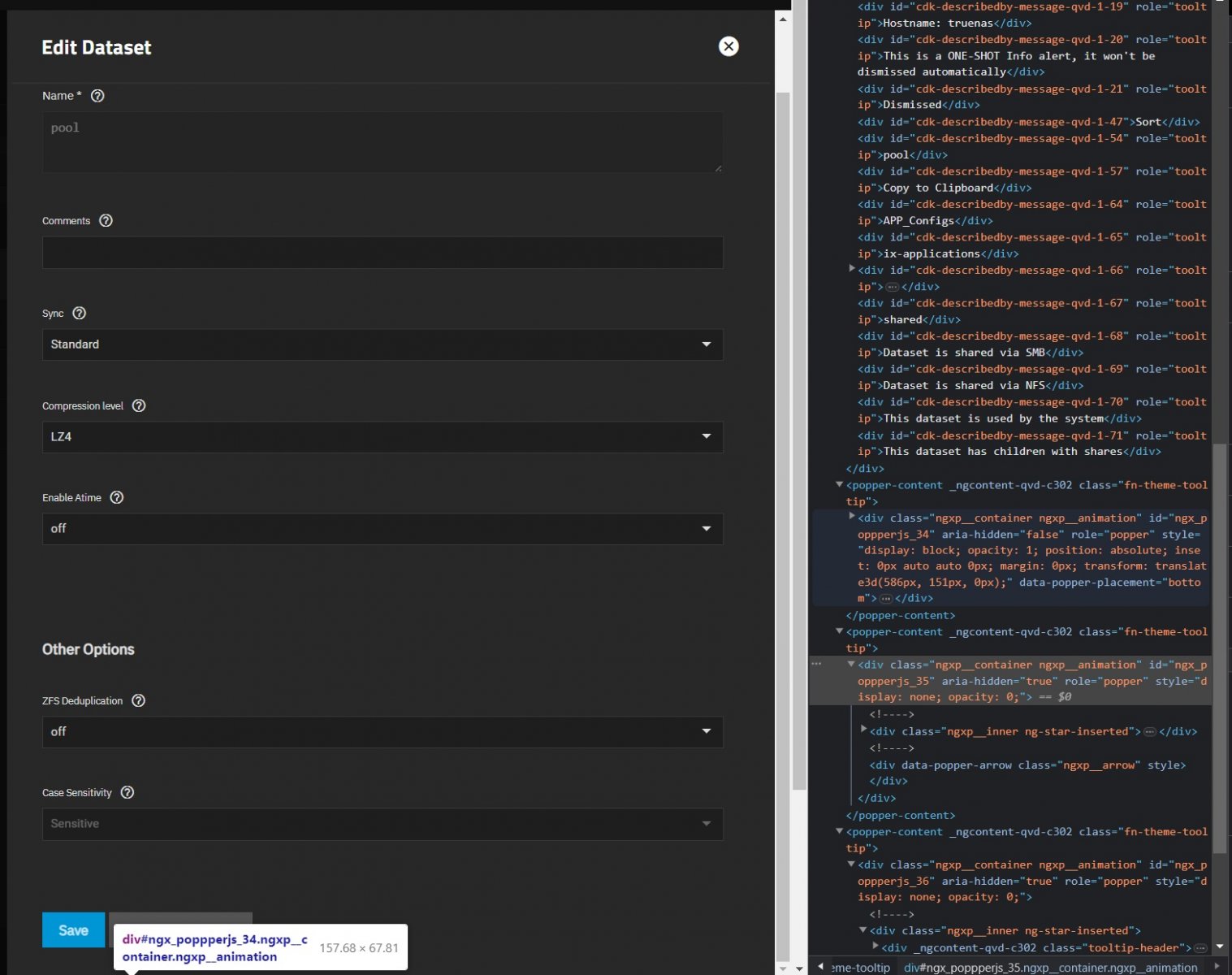Open the Enable Atime dropdown
1232x975 pixels.
(383, 529)
